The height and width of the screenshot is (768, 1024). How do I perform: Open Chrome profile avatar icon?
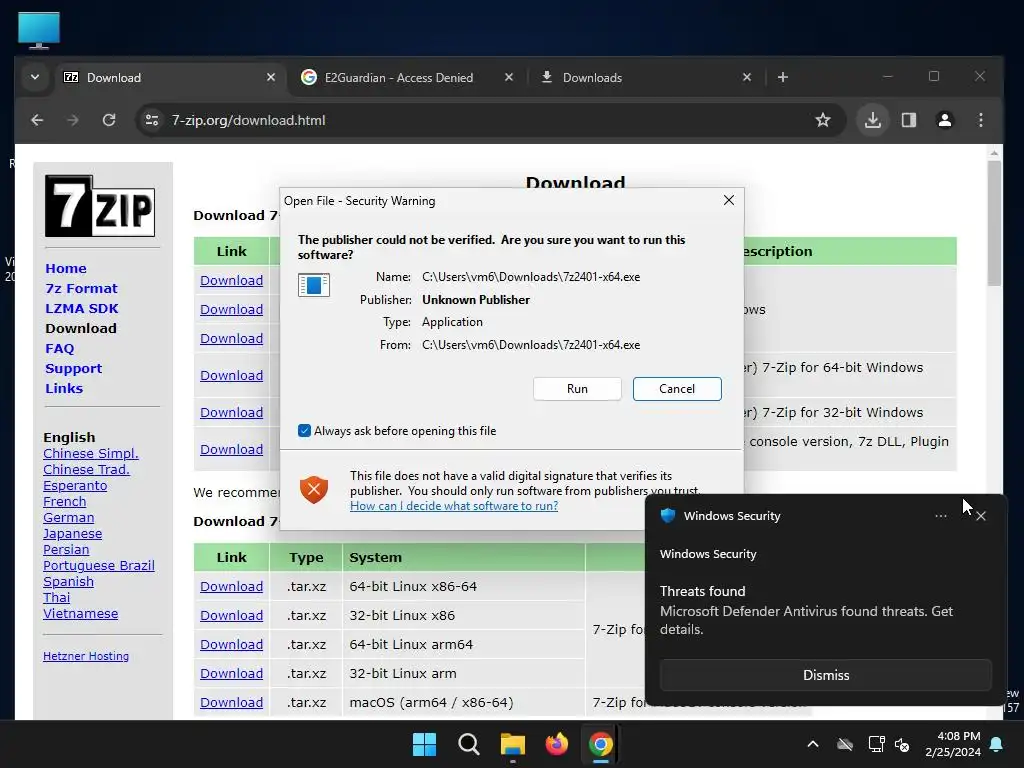tap(944, 120)
